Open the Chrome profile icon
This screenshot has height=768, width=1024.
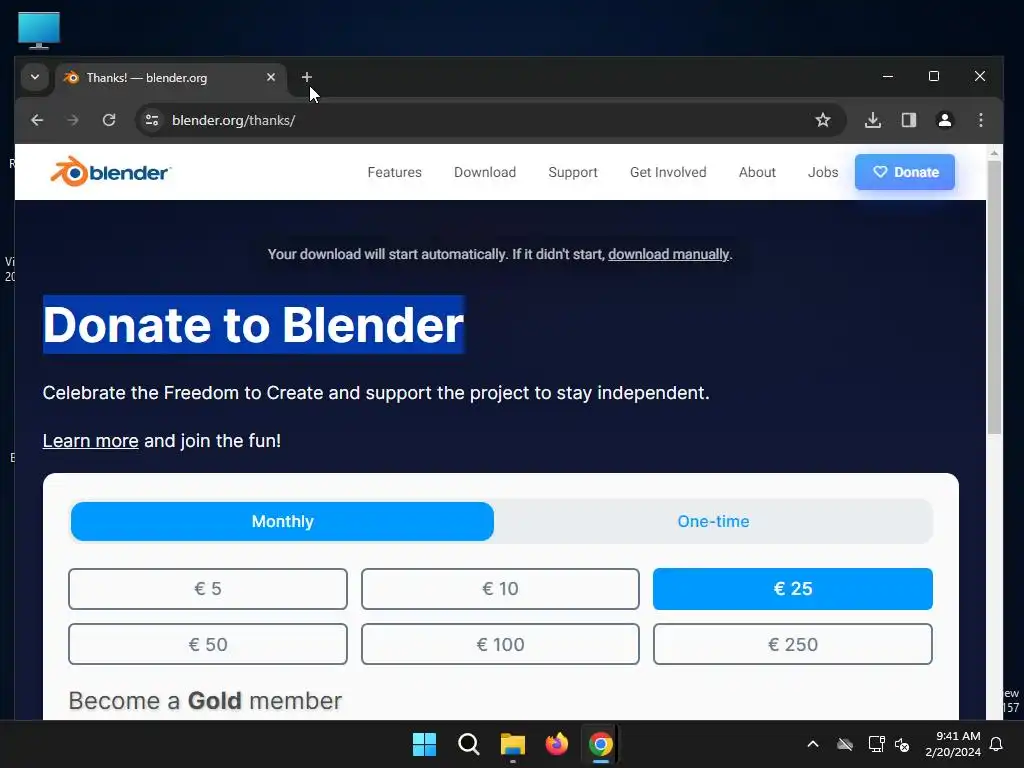pyautogui.click(x=944, y=120)
